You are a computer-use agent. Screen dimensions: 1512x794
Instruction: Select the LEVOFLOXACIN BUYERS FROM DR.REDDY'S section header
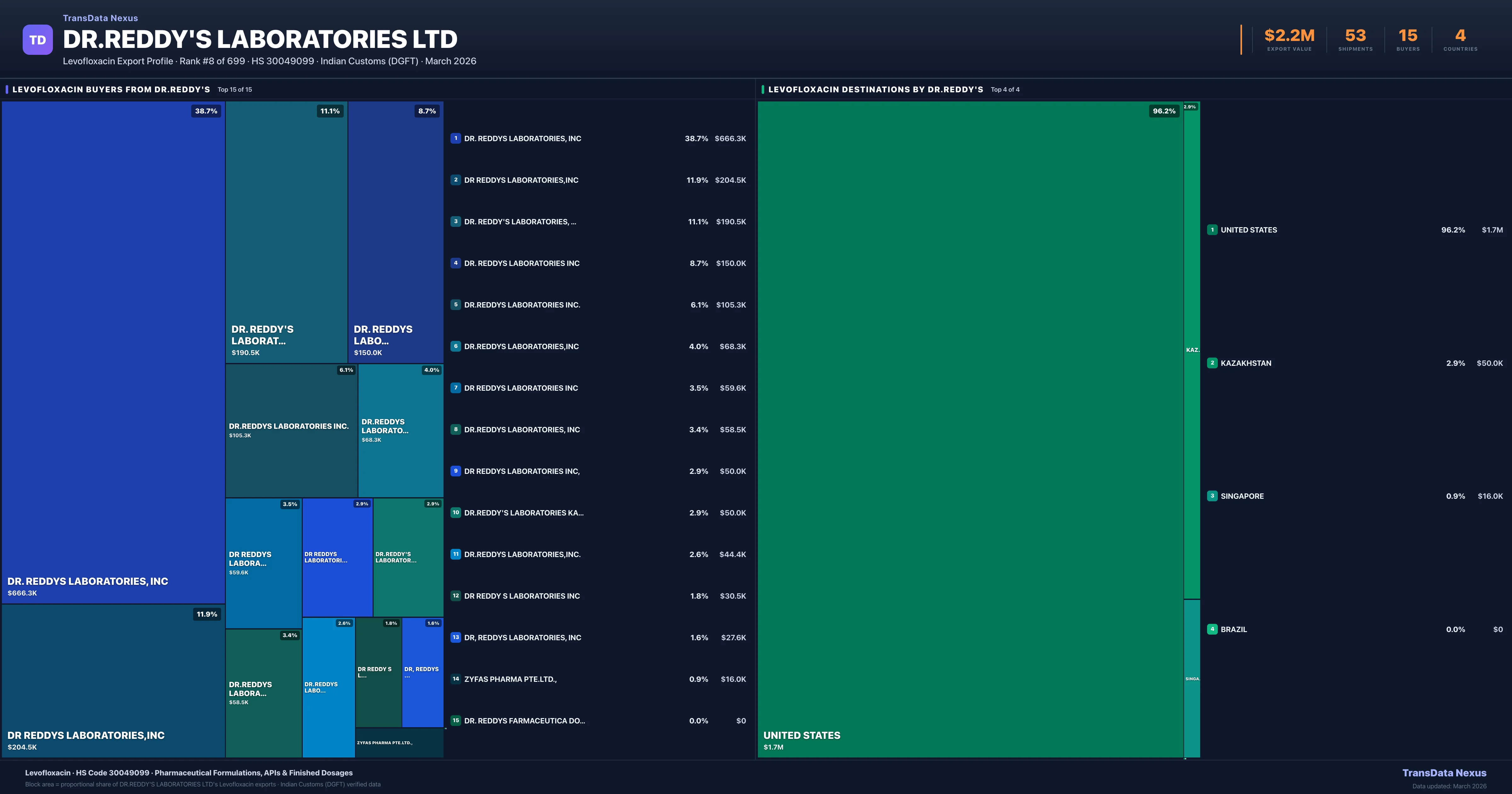(111, 89)
